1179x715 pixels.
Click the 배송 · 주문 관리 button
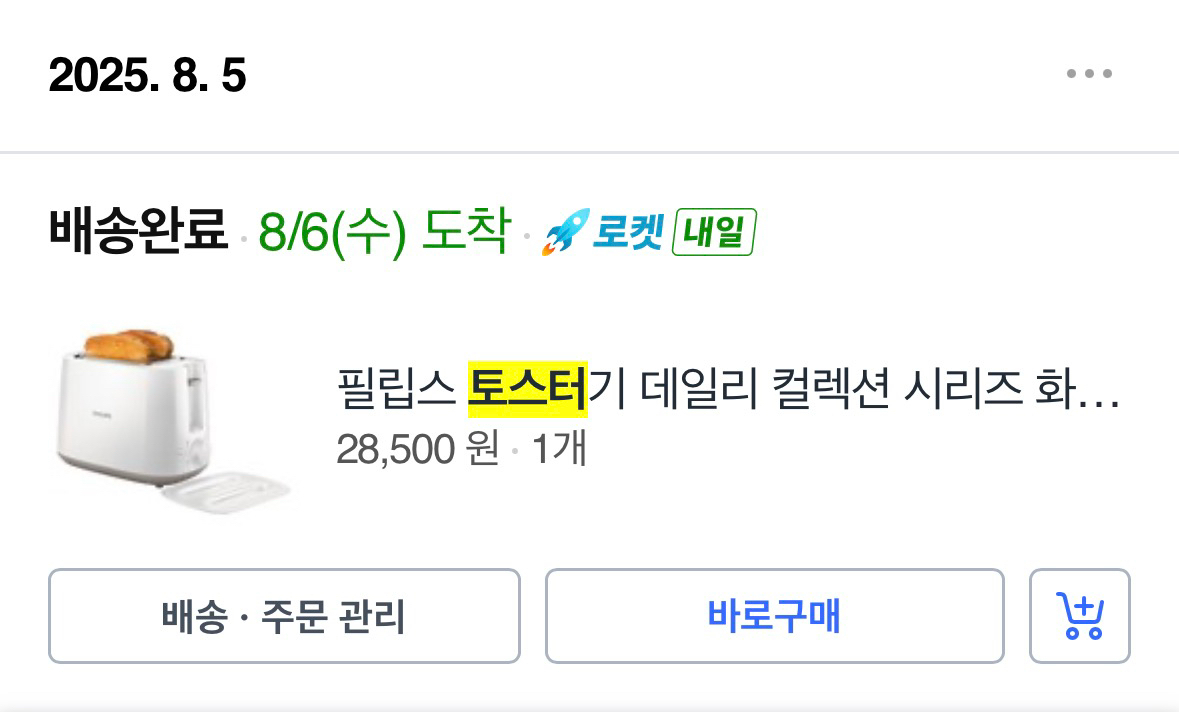pyautogui.click(x=285, y=616)
